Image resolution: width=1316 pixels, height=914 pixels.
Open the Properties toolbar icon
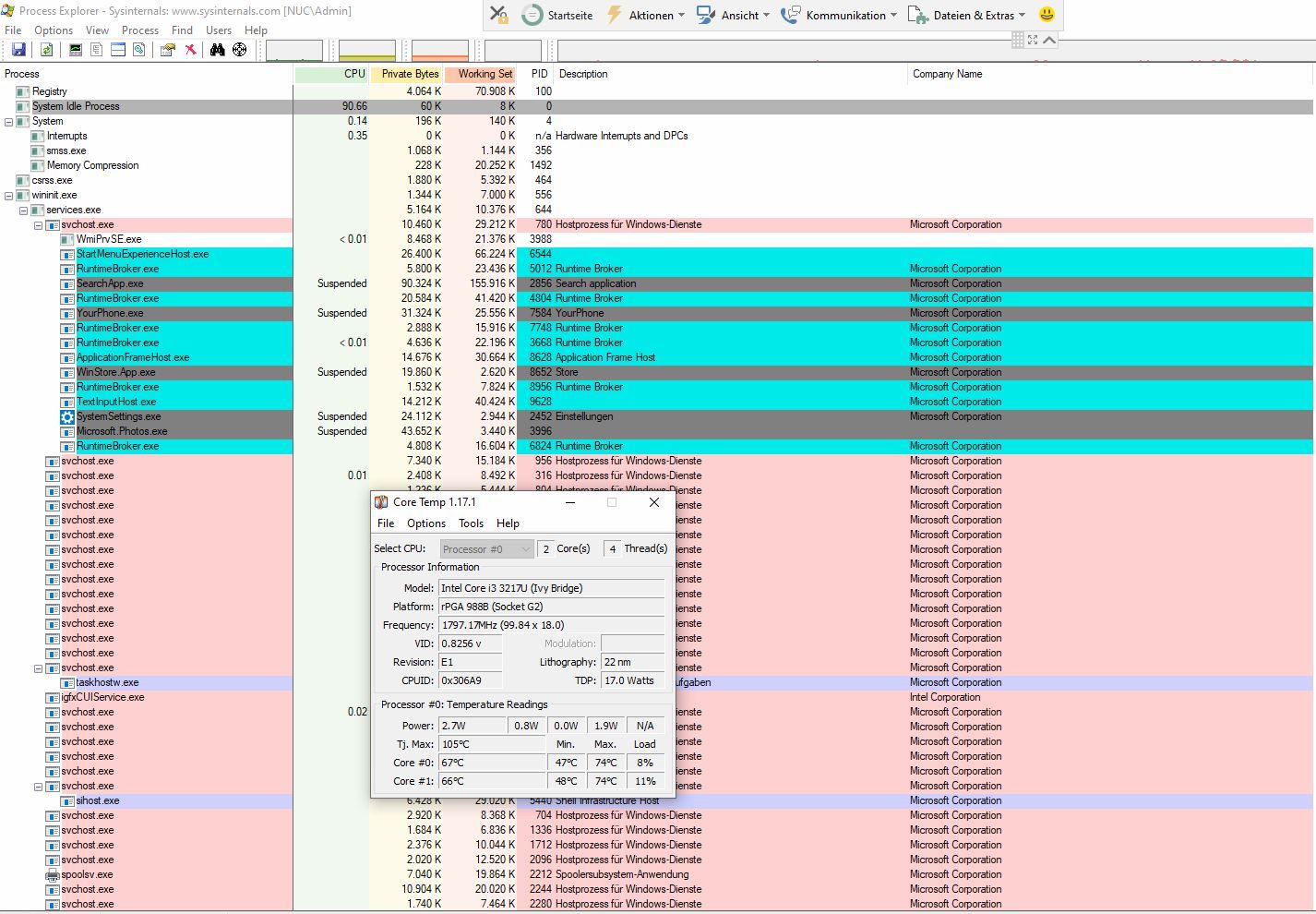point(168,50)
